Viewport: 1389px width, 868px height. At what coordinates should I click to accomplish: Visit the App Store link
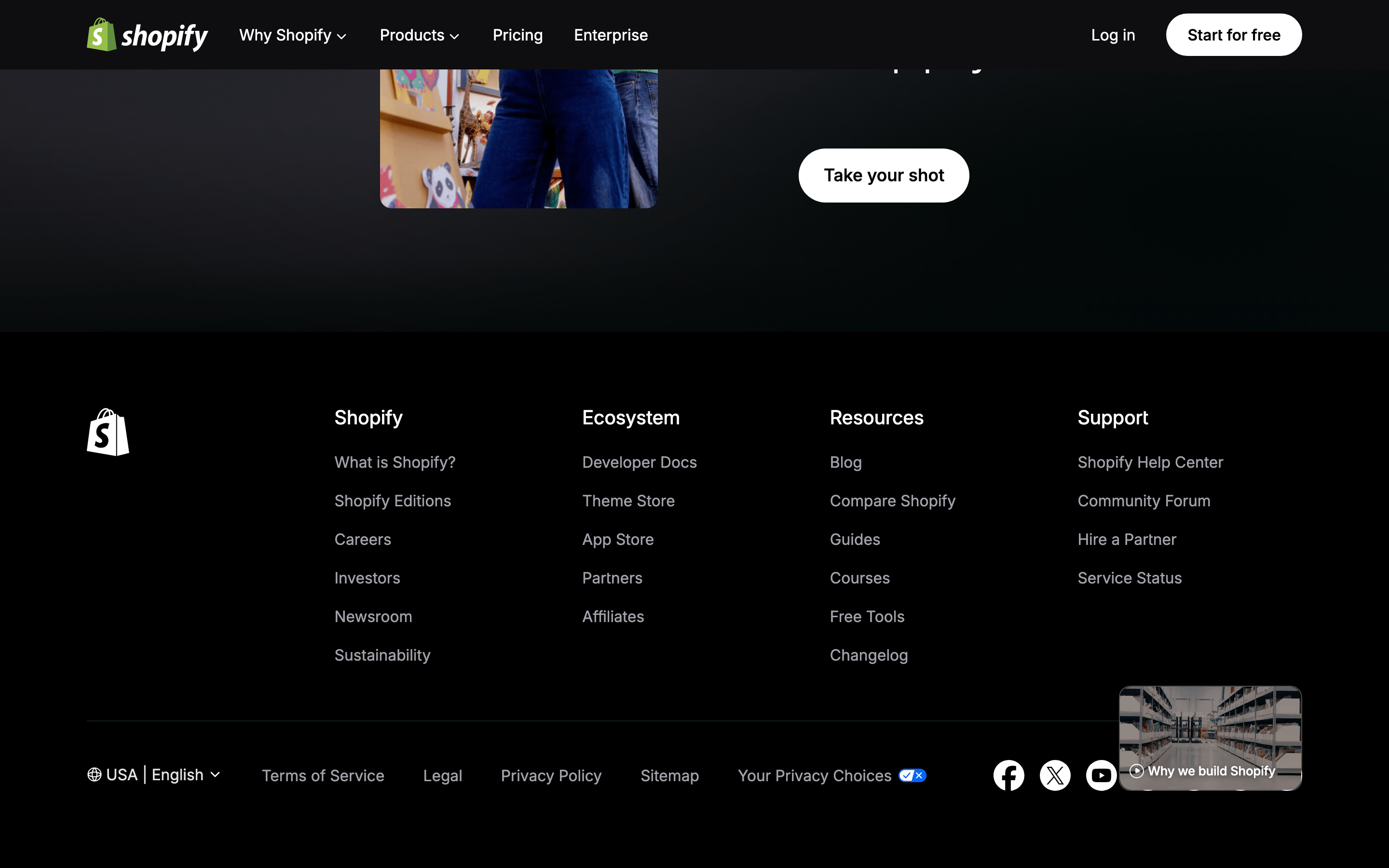[618, 540]
